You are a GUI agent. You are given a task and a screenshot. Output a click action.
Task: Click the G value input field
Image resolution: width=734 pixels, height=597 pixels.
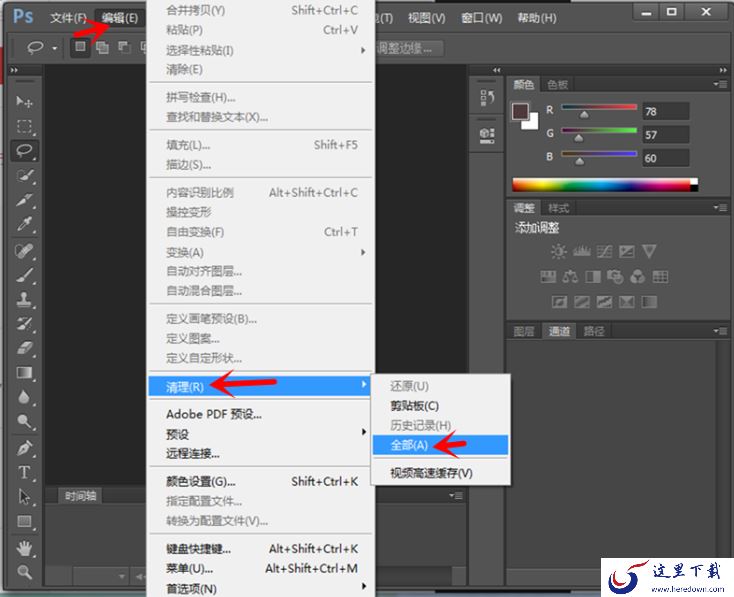[x=665, y=135]
